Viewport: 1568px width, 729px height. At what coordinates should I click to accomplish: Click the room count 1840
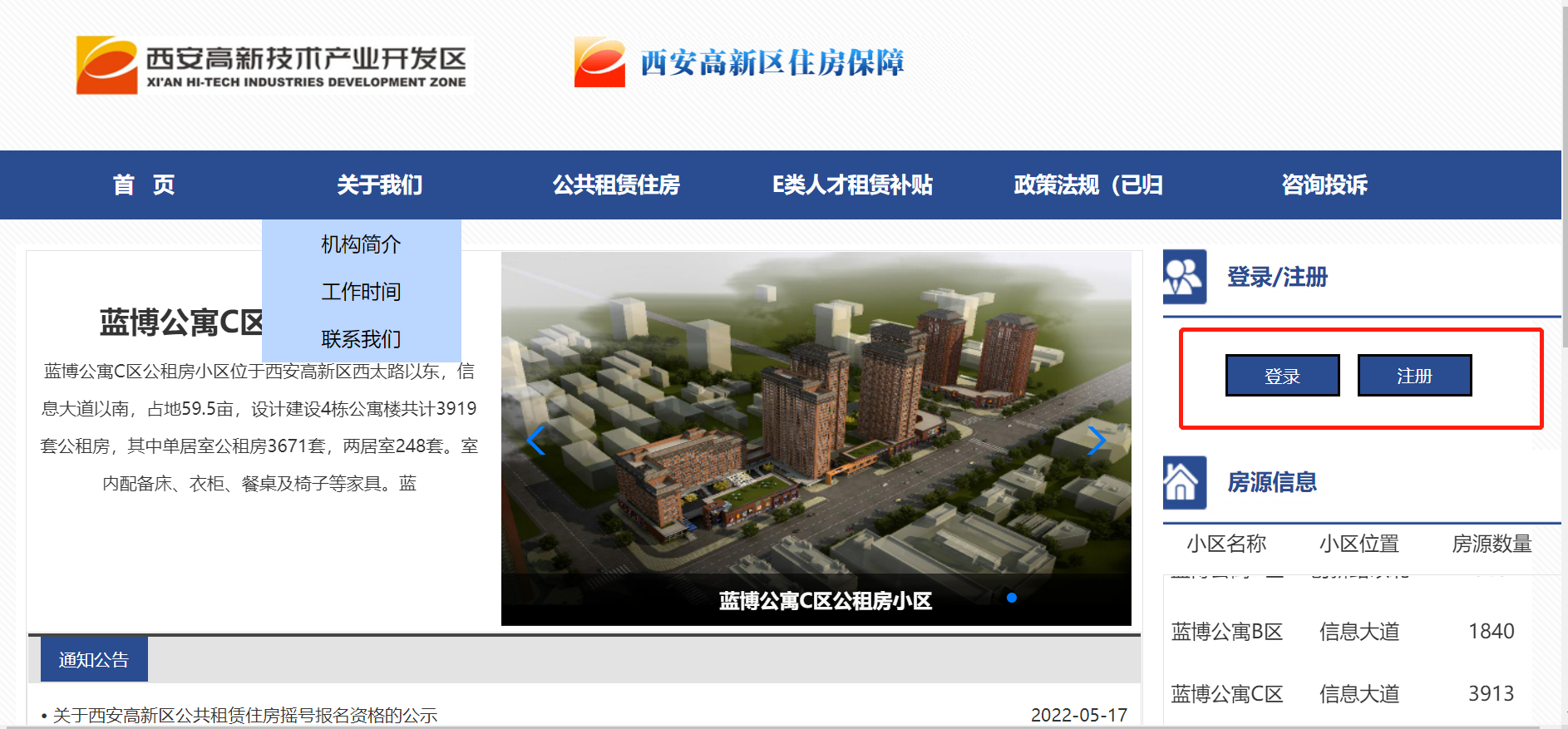(1492, 632)
